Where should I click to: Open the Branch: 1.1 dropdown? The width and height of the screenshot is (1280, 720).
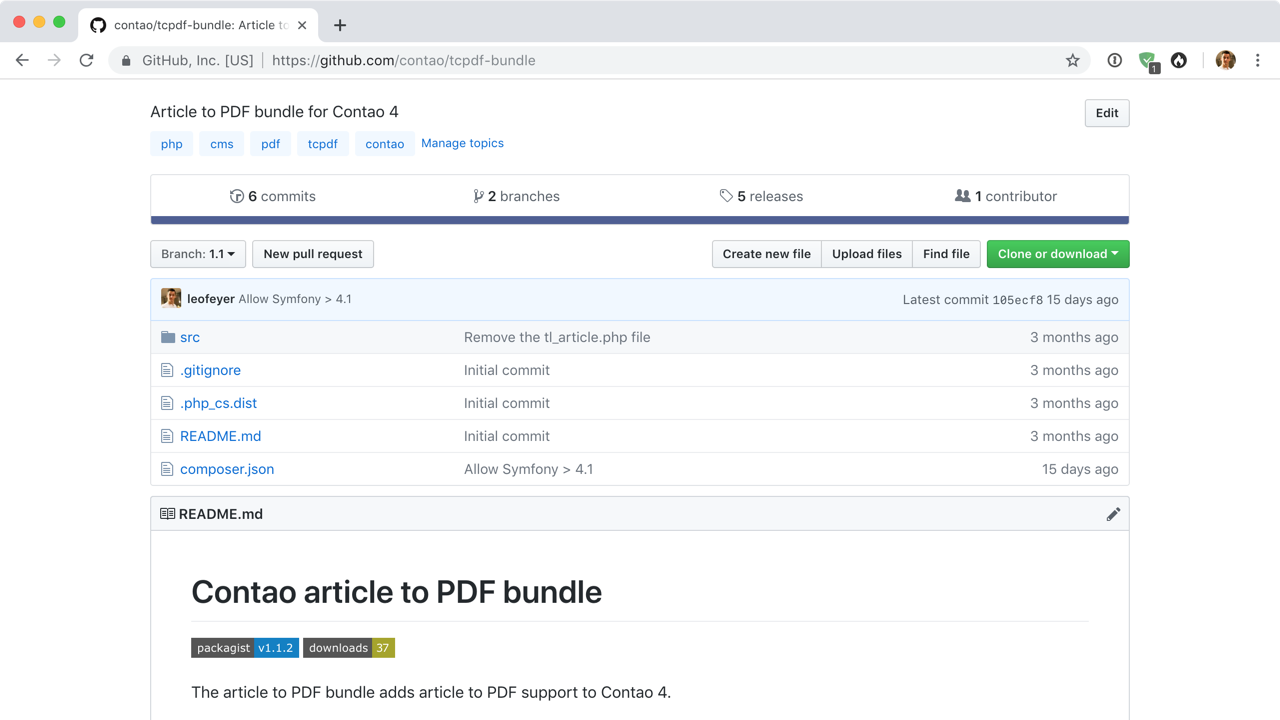pyautogui.click(x=198, y=254)
